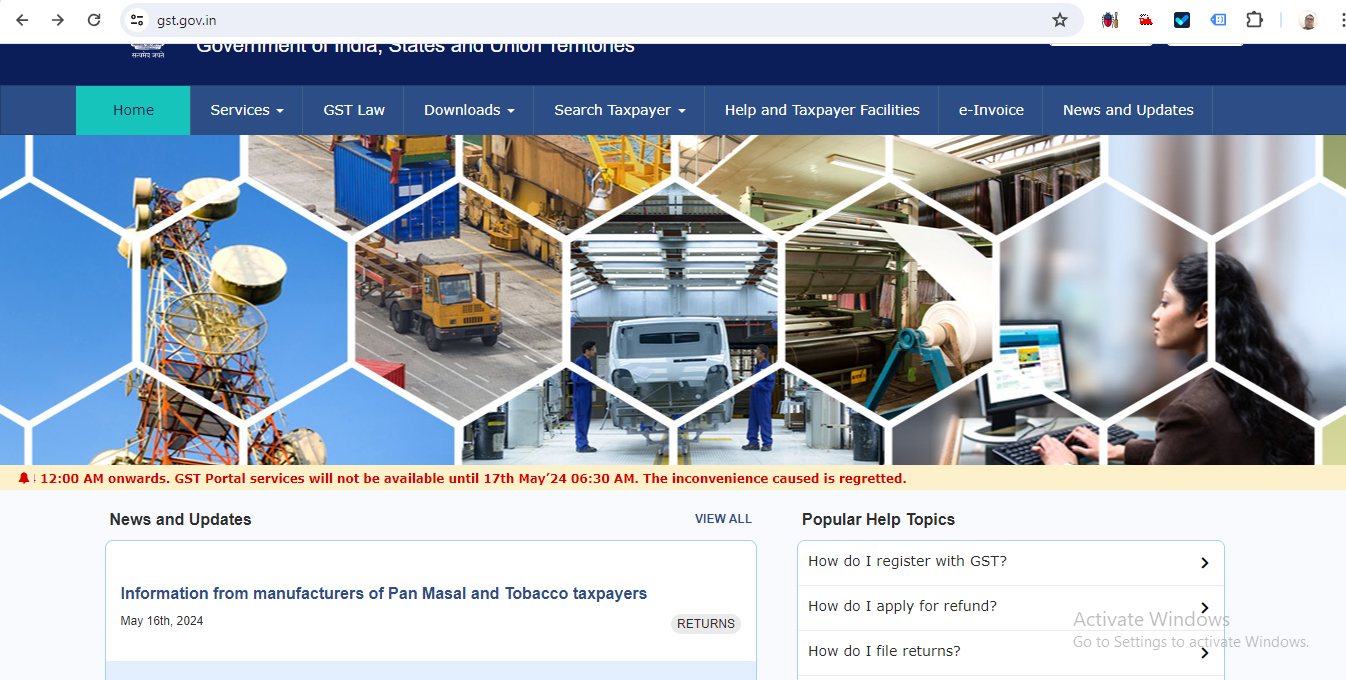Click the browser back arrow

point(22,20)
